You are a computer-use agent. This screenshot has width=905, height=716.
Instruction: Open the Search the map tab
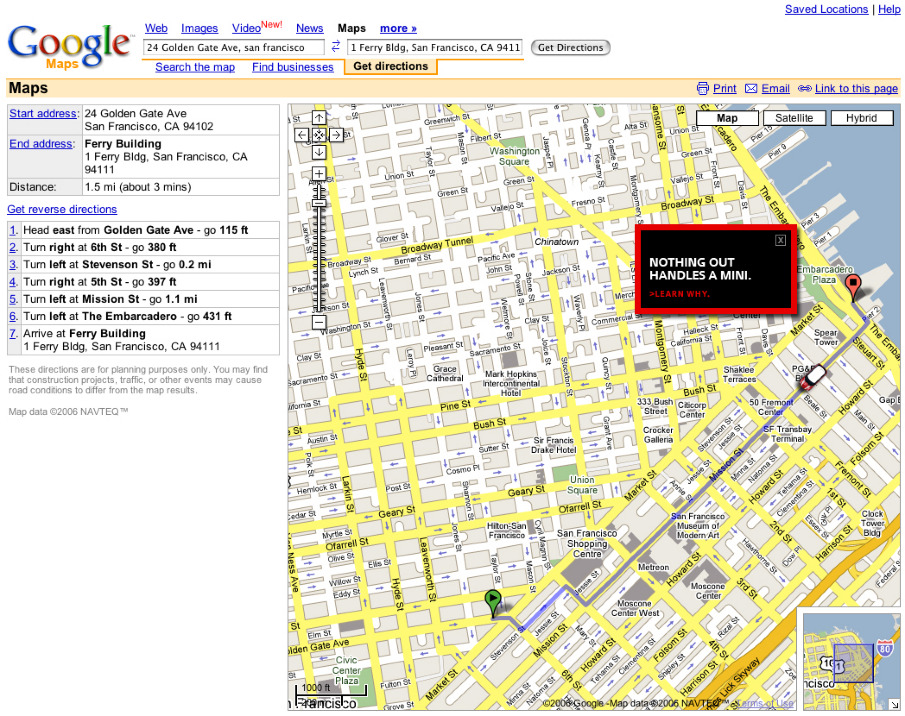coord(195,67)
